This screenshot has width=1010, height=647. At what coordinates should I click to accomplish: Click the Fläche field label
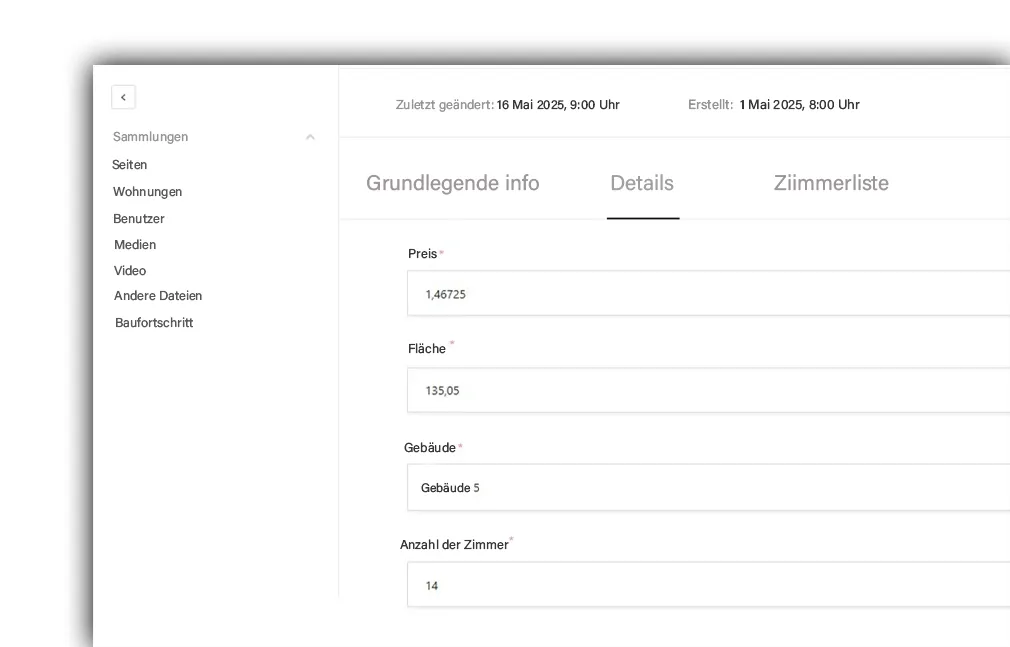click(x=426, y=349)
